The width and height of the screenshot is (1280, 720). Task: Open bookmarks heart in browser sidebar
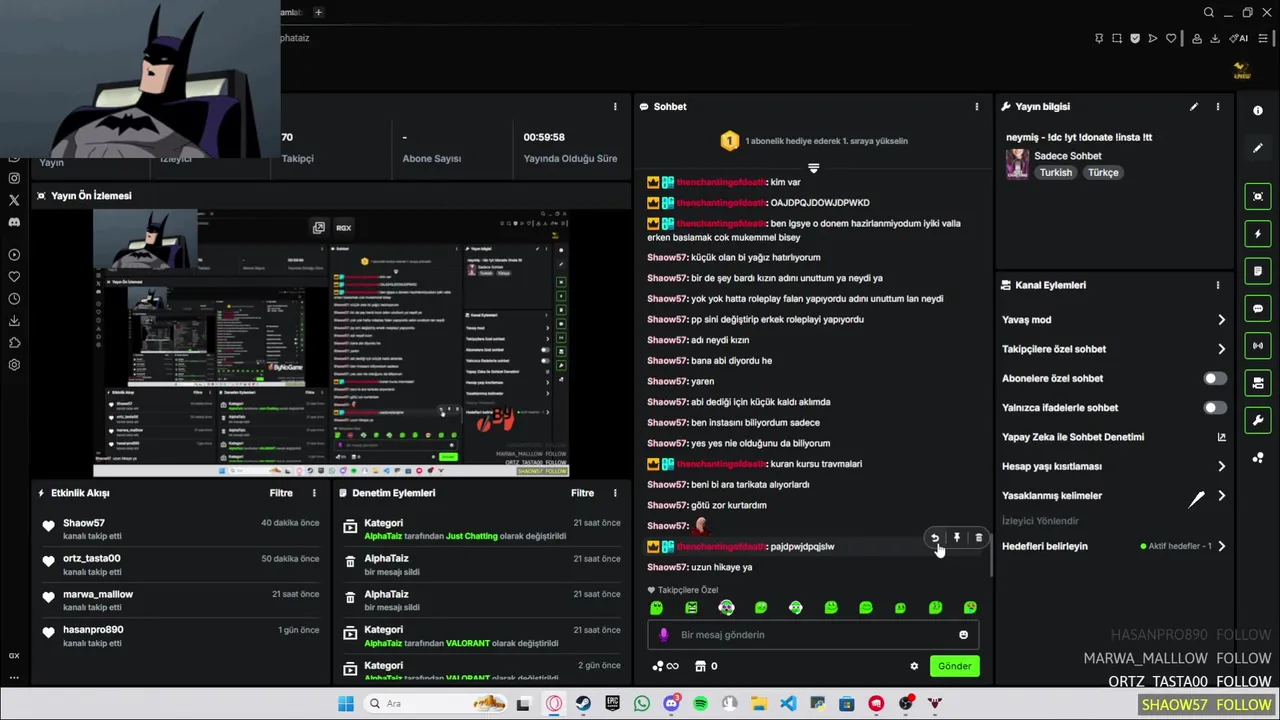(14, 277)
